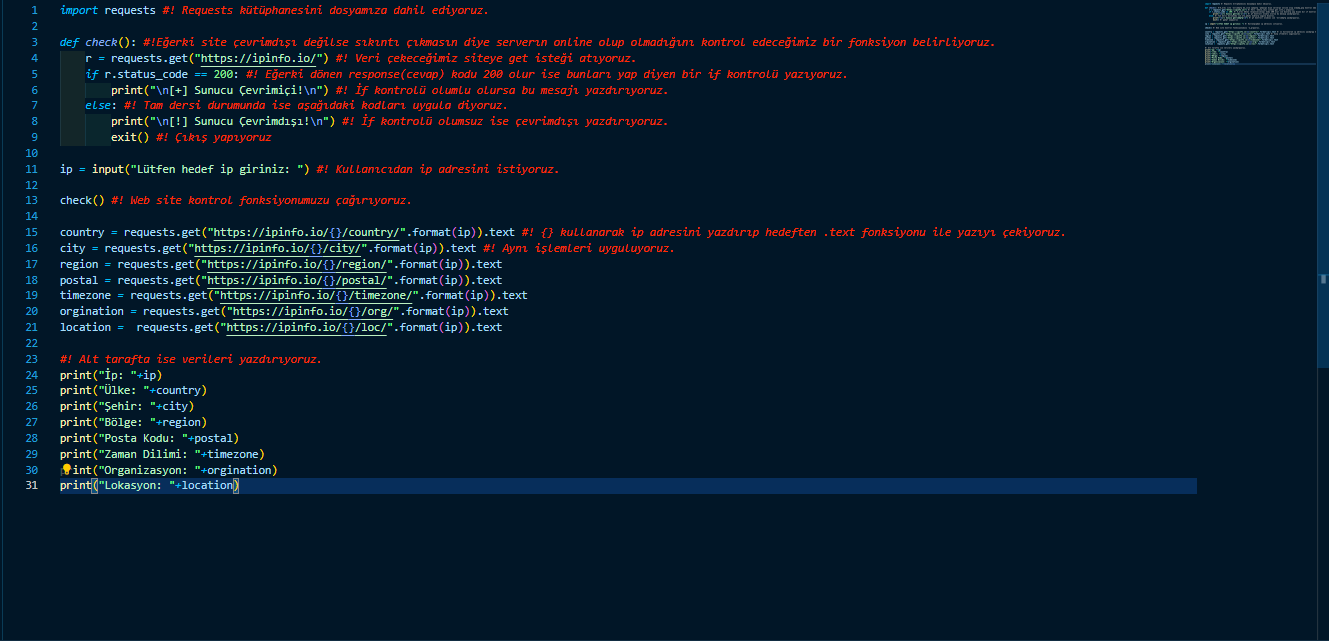Click line number 31 in the gutter
The height and width of the screenshot is (641, 1329).
pos(31,487)
